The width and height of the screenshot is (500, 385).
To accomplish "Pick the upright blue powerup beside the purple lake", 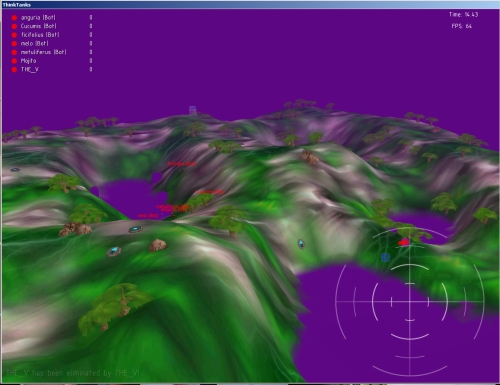I will click(x=301, y=244).
